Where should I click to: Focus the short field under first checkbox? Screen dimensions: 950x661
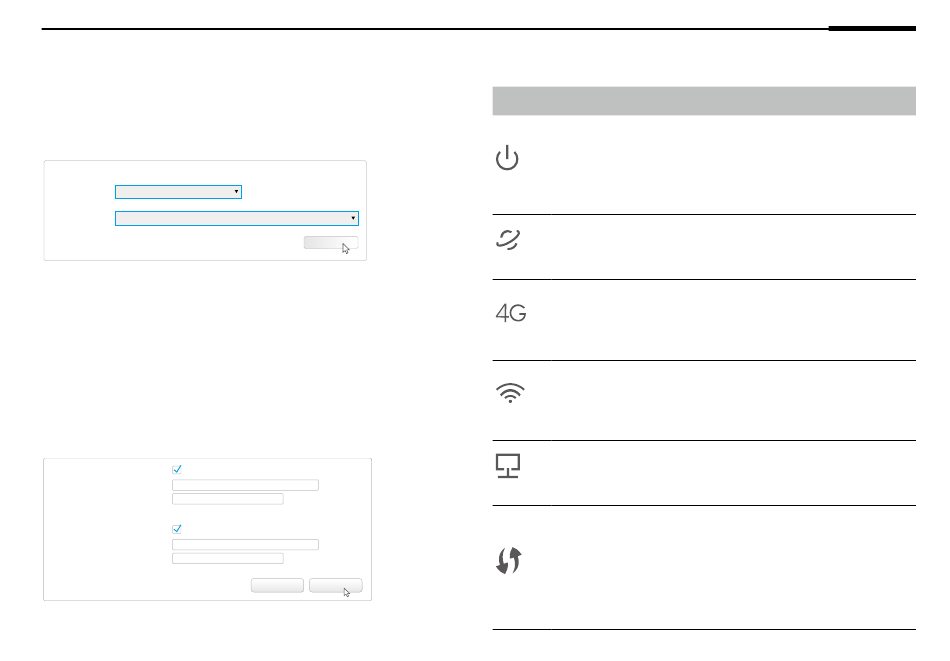pyautogui.click(x=228, y=499)
